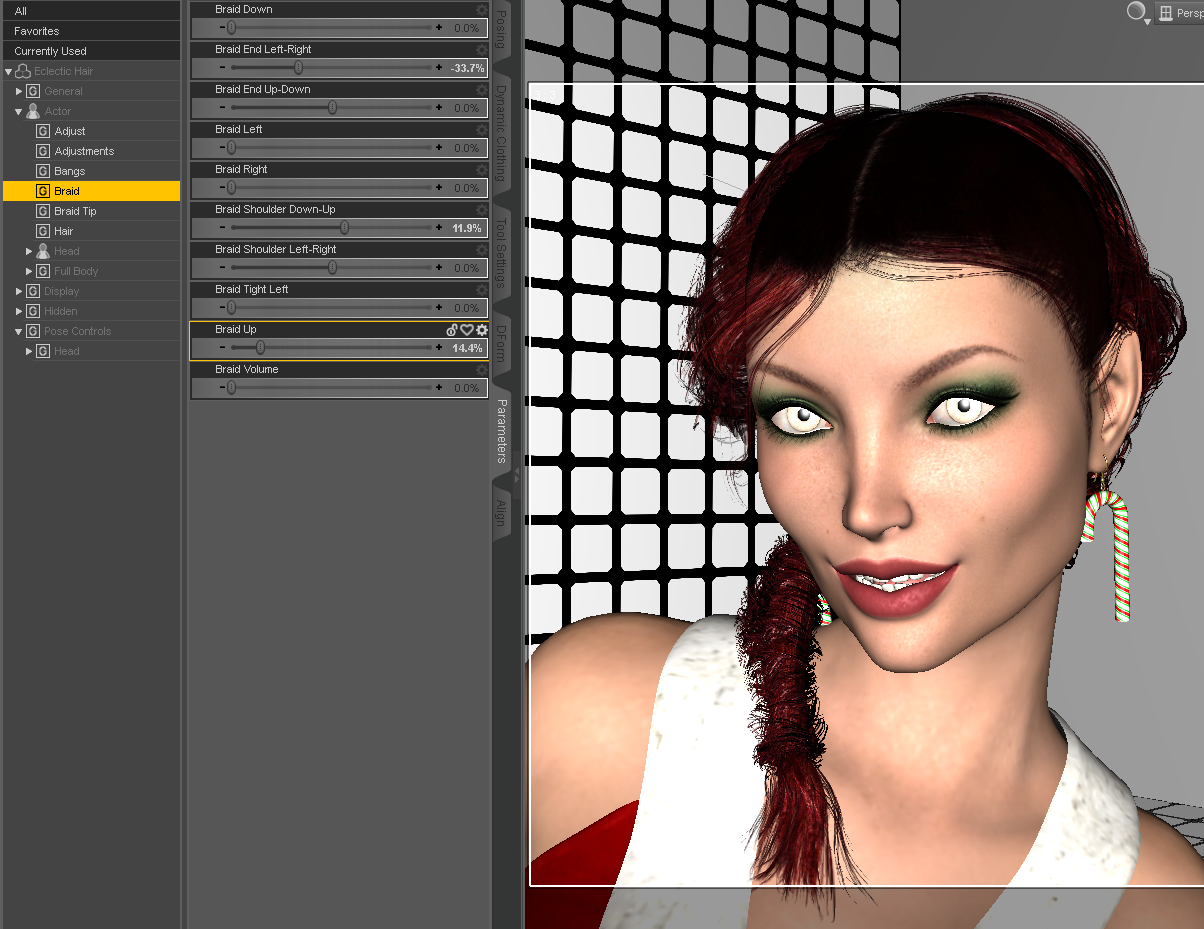
Task: Expand the Full Body group
Action: (29, 271)
